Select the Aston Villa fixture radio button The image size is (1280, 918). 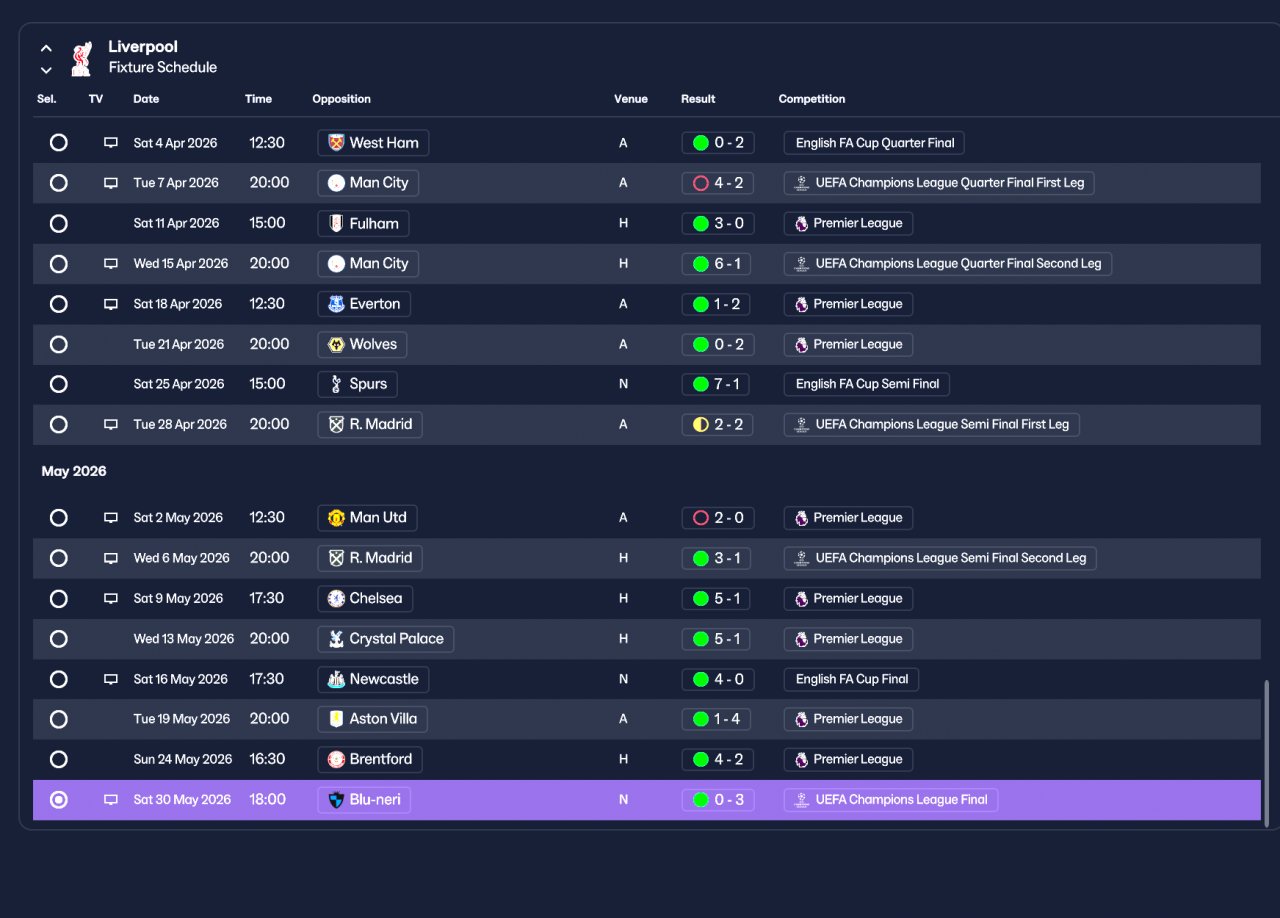coord(59,719)
